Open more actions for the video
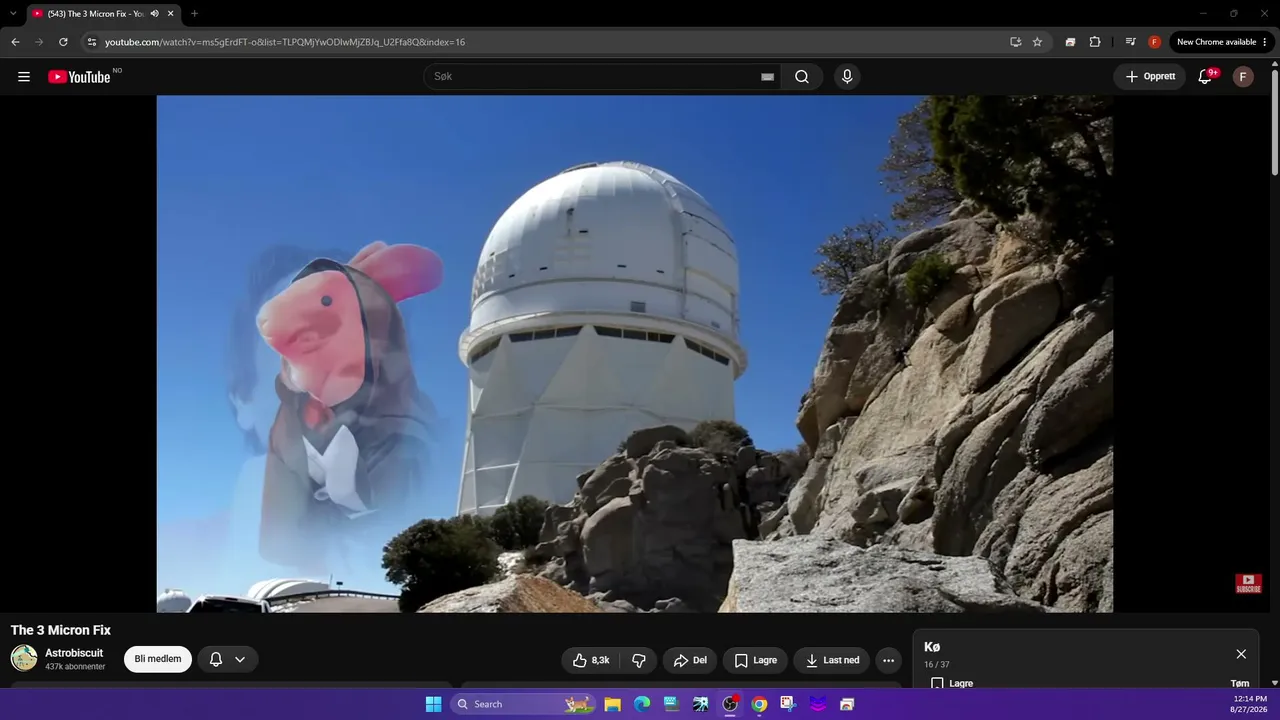 click(888, 660)
